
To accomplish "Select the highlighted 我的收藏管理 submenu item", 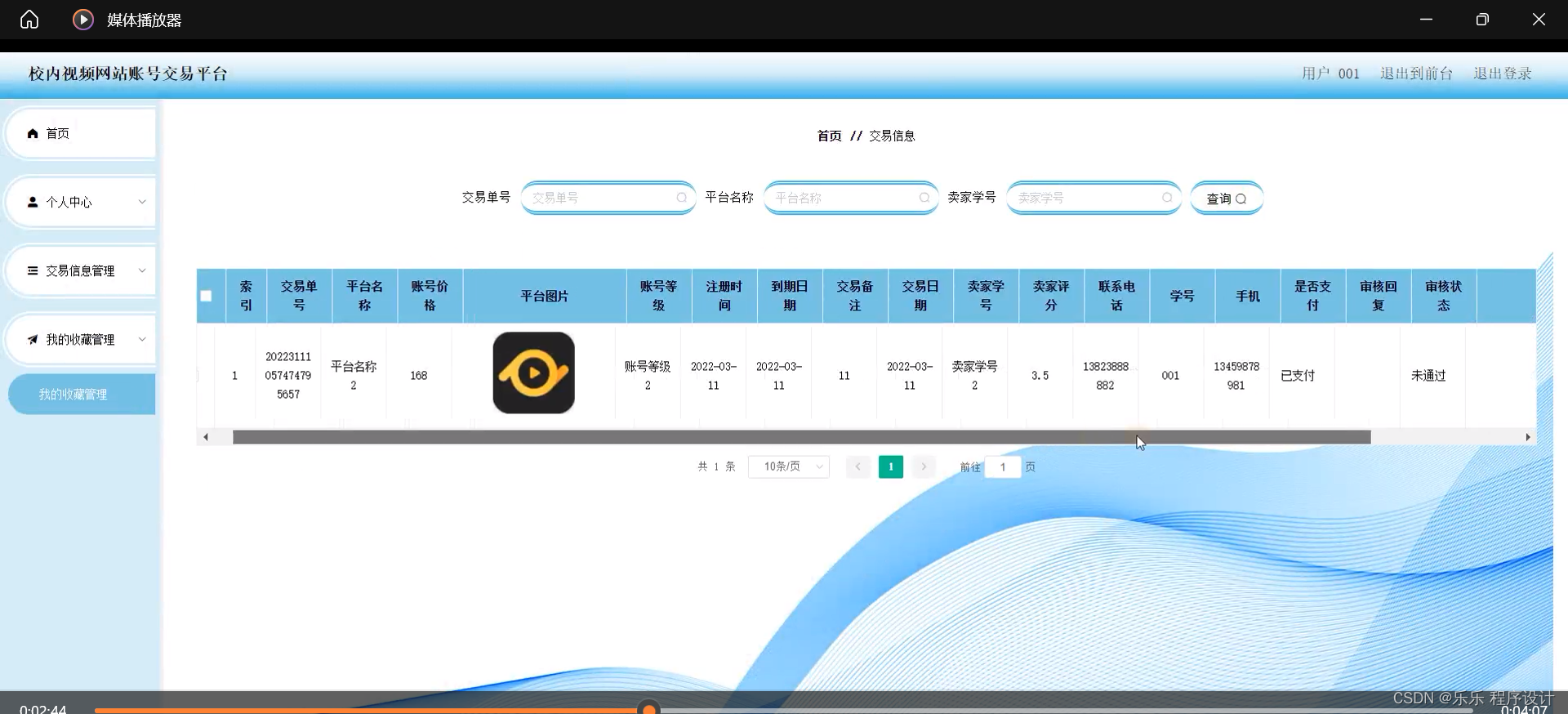I will (82, 395).
